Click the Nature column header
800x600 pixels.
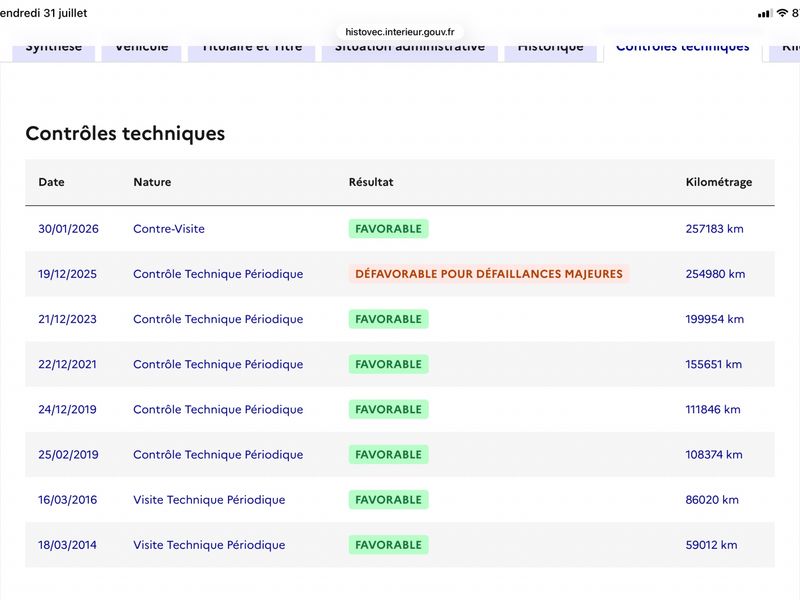pyautogui.click(x=152, y=182)
